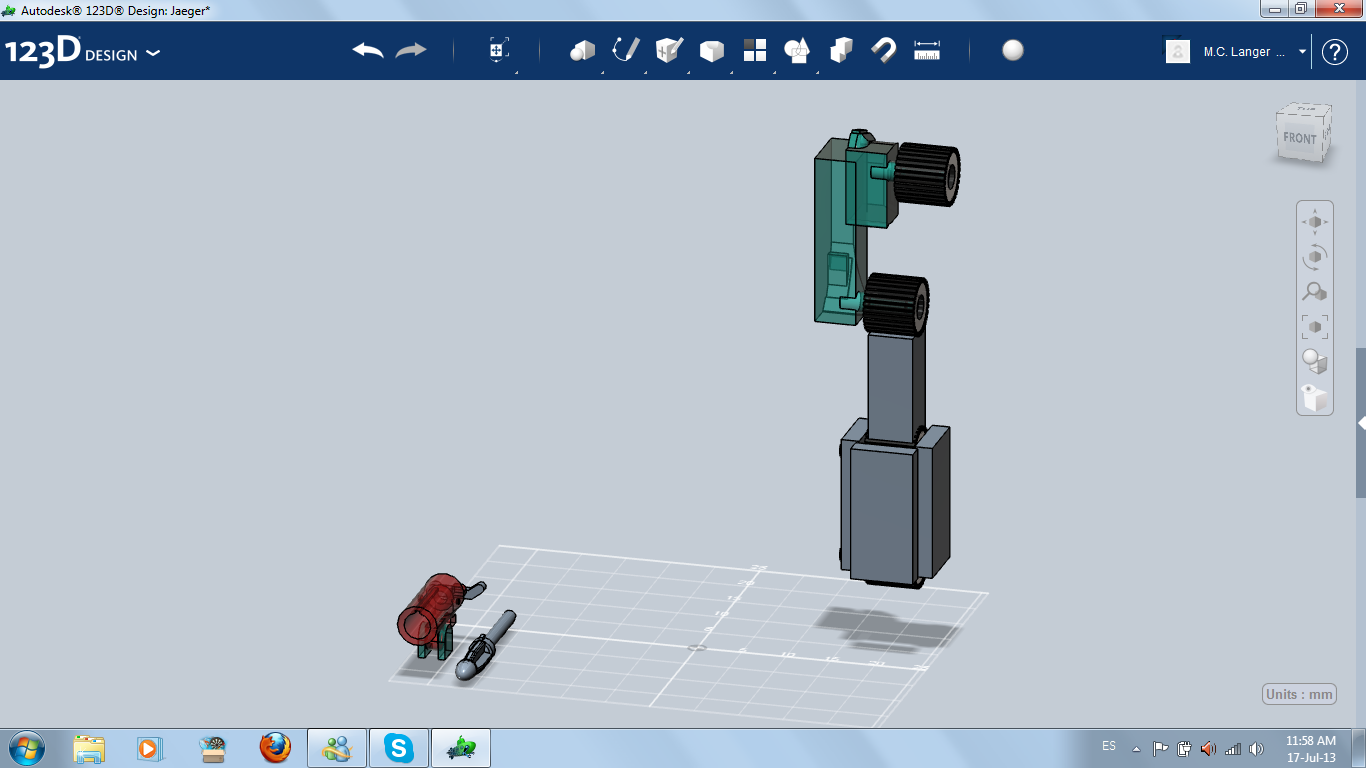Viewport: 1366px width, 768px height.
Task: Open Skype from the taskbar
Action: point(399,748)
